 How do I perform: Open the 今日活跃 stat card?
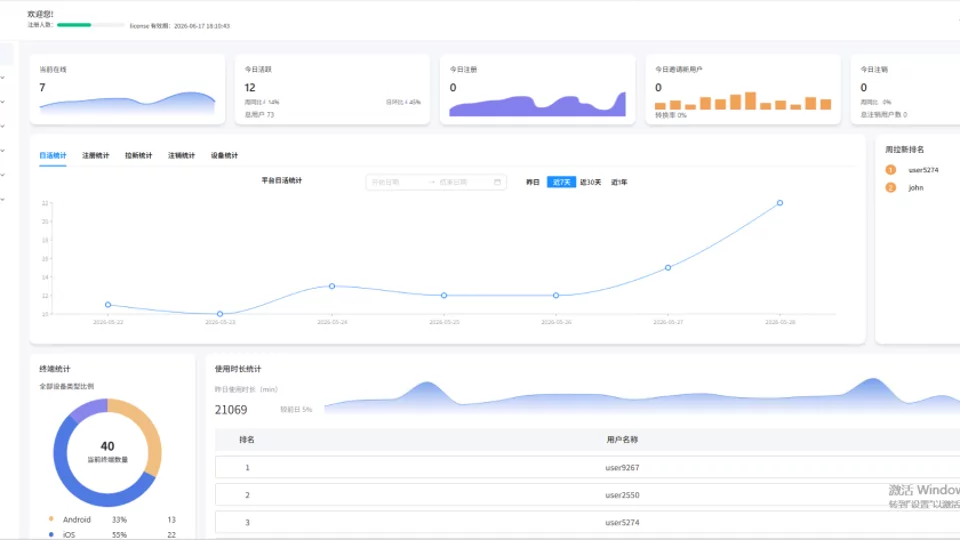click(x=332, y=89)
